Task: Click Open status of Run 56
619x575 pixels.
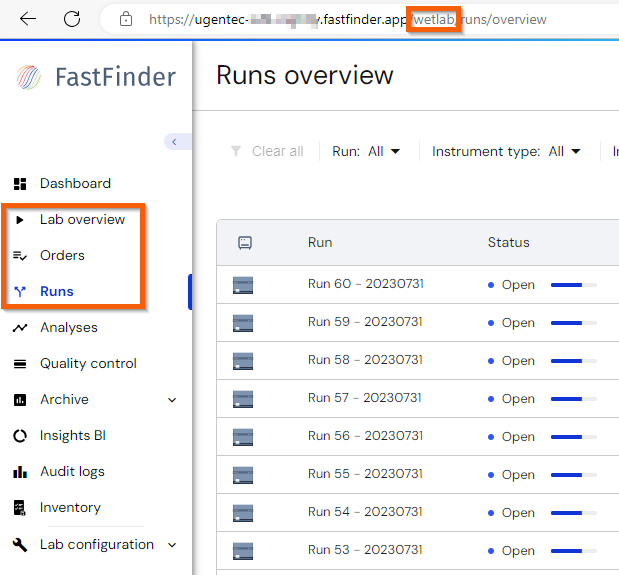Action: (x=512, y=437)
